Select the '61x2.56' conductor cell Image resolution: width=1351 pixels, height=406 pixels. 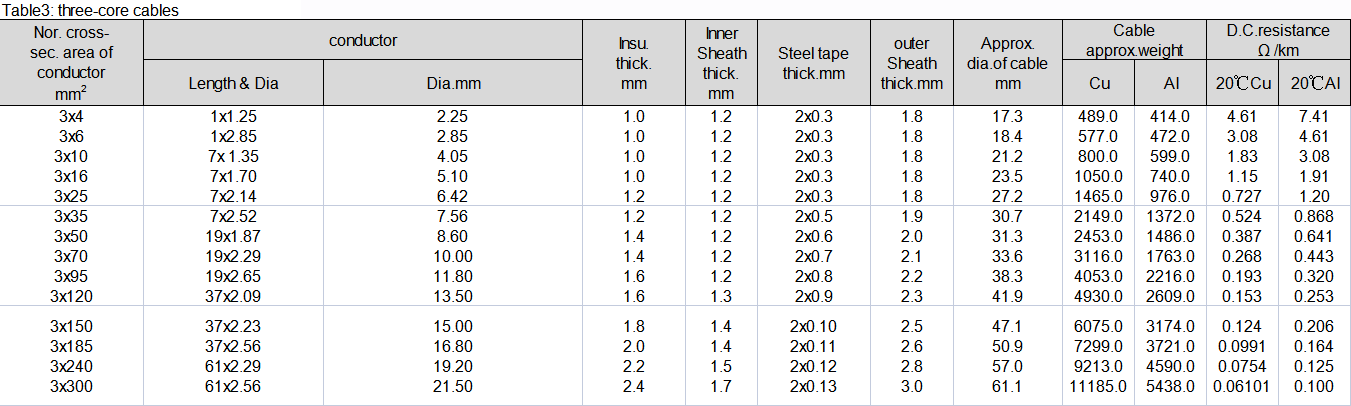(233, 387)
